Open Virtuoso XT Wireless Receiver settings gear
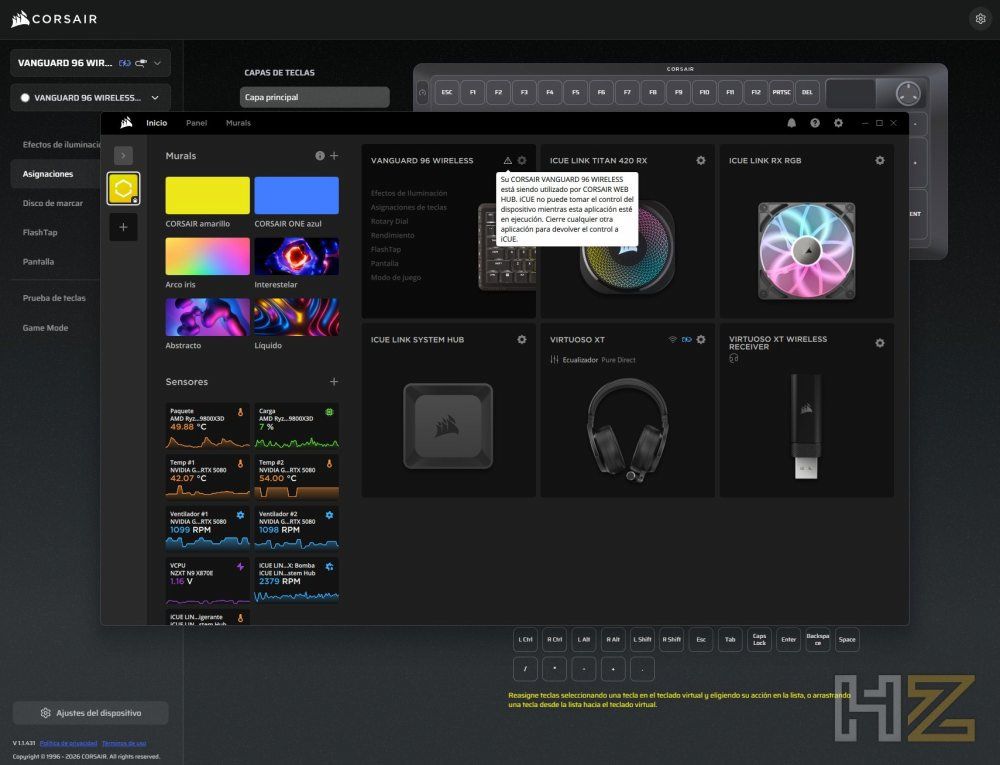Viewport: 1000px width, 765px height. [x=880, y=343]
